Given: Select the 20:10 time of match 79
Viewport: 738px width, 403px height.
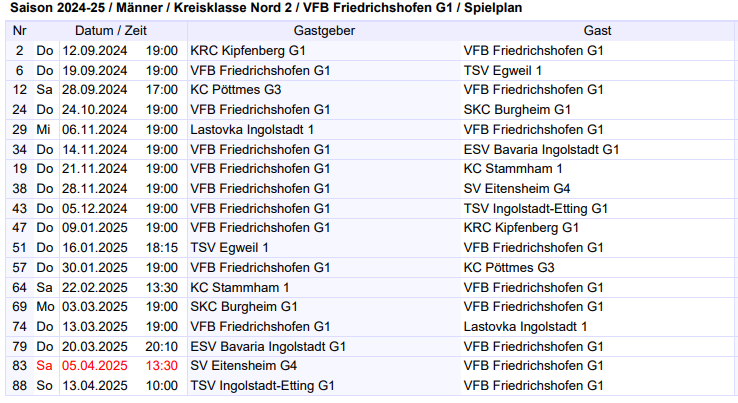Looking at the screenshot, I should 162,346.
